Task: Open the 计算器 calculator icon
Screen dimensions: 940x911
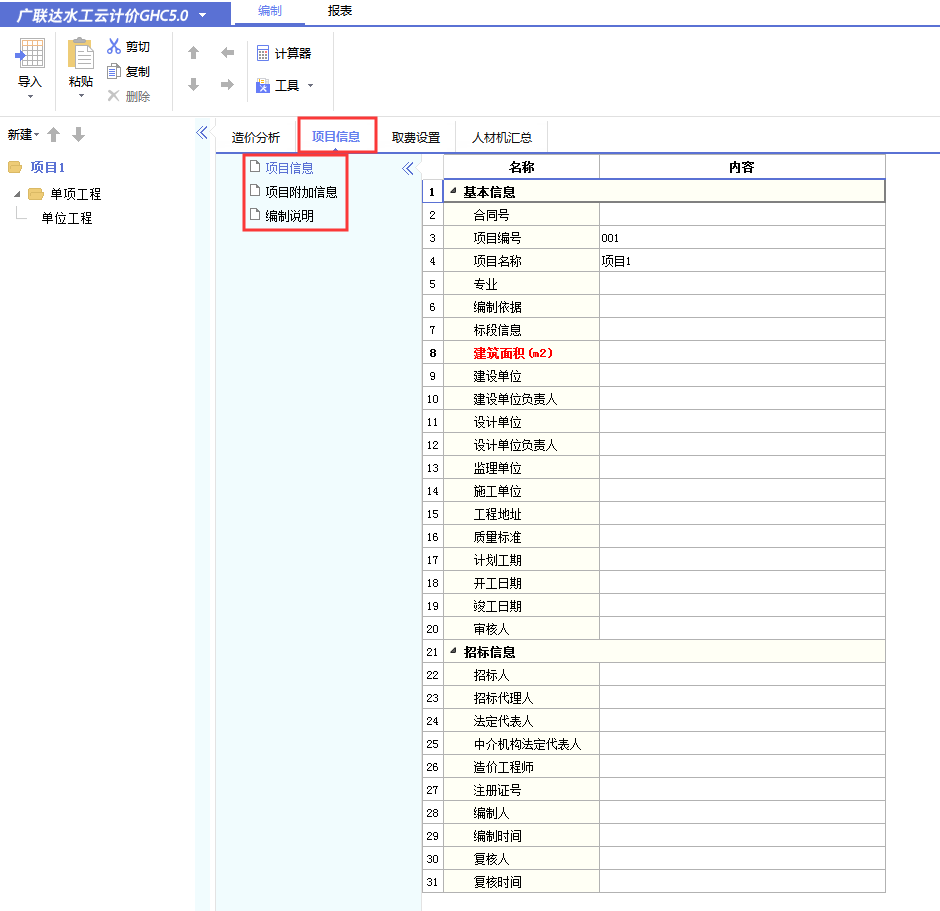Action: [x=264, y=51]
